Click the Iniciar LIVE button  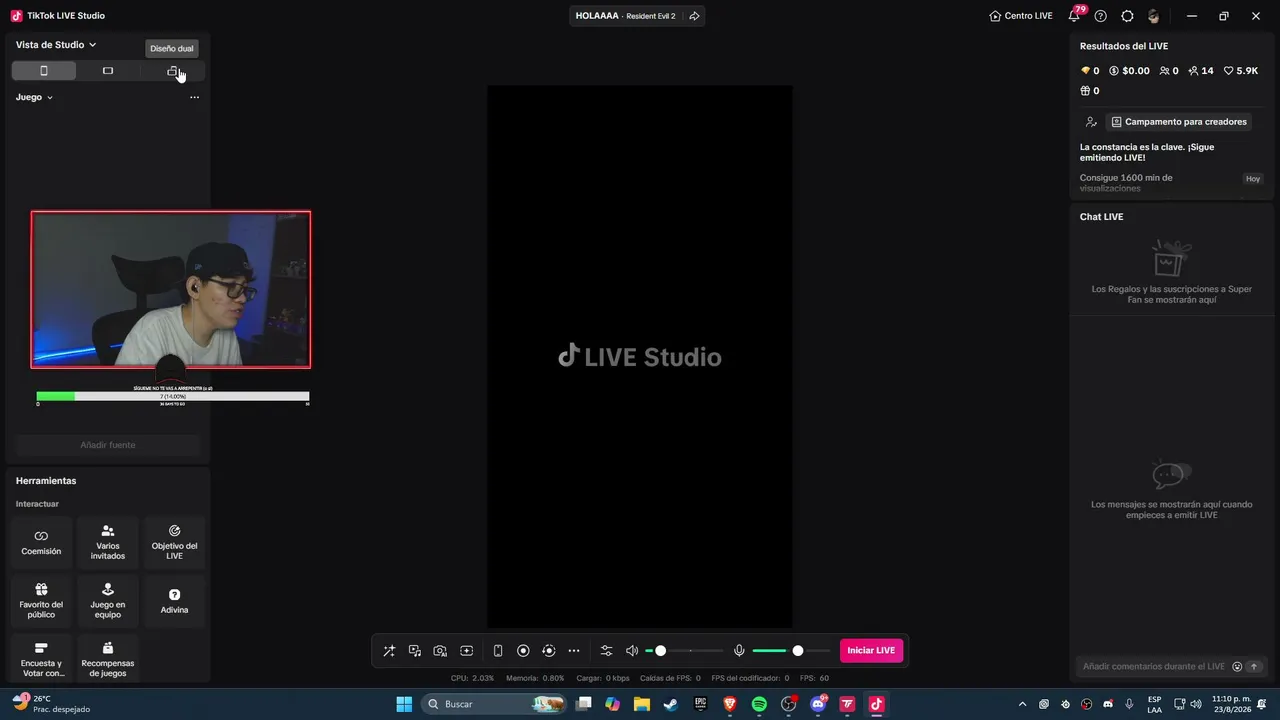[x=871, y=651]
